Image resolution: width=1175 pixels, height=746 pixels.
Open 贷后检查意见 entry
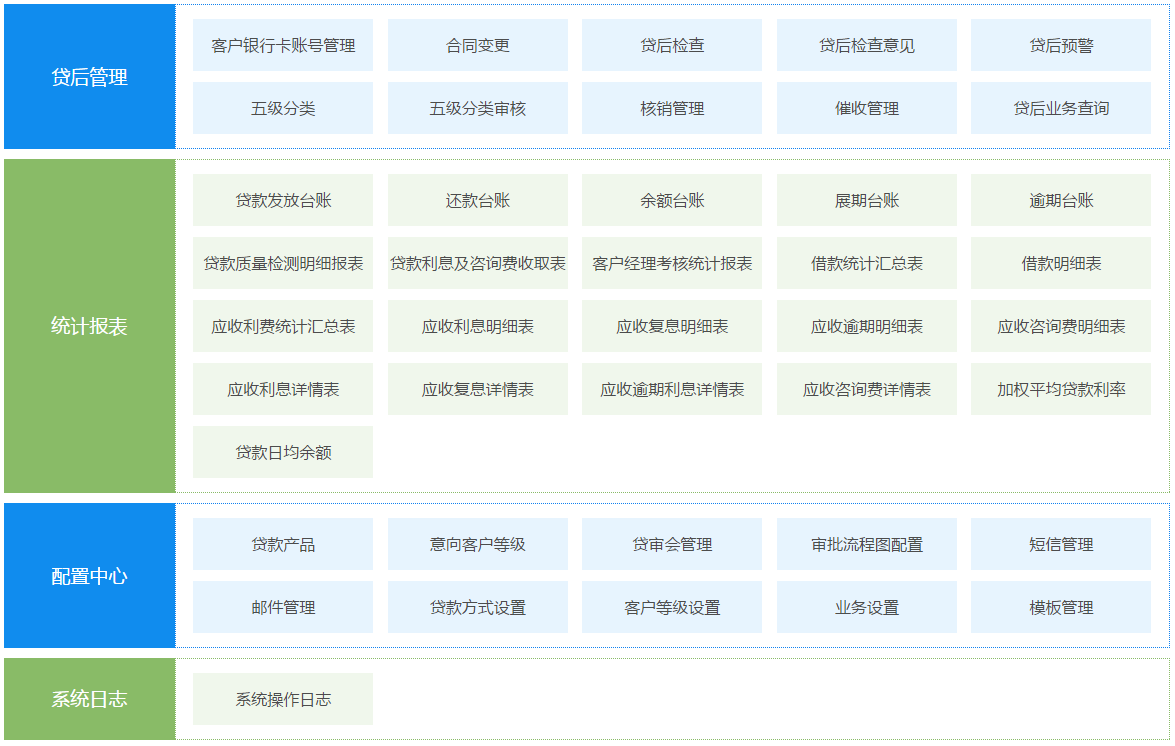coord(866,45)
